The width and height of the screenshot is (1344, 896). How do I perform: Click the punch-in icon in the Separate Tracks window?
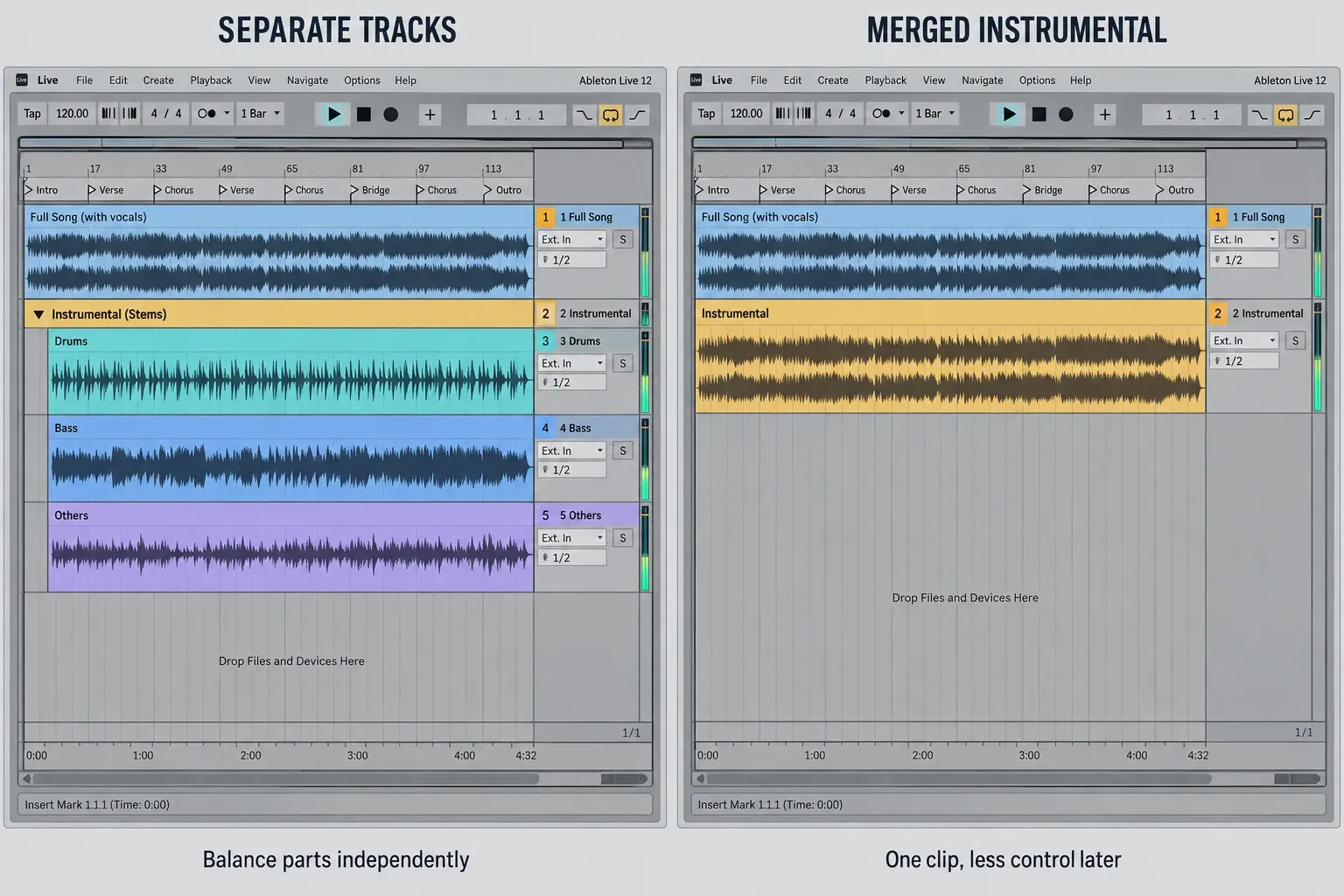point(584,115)
